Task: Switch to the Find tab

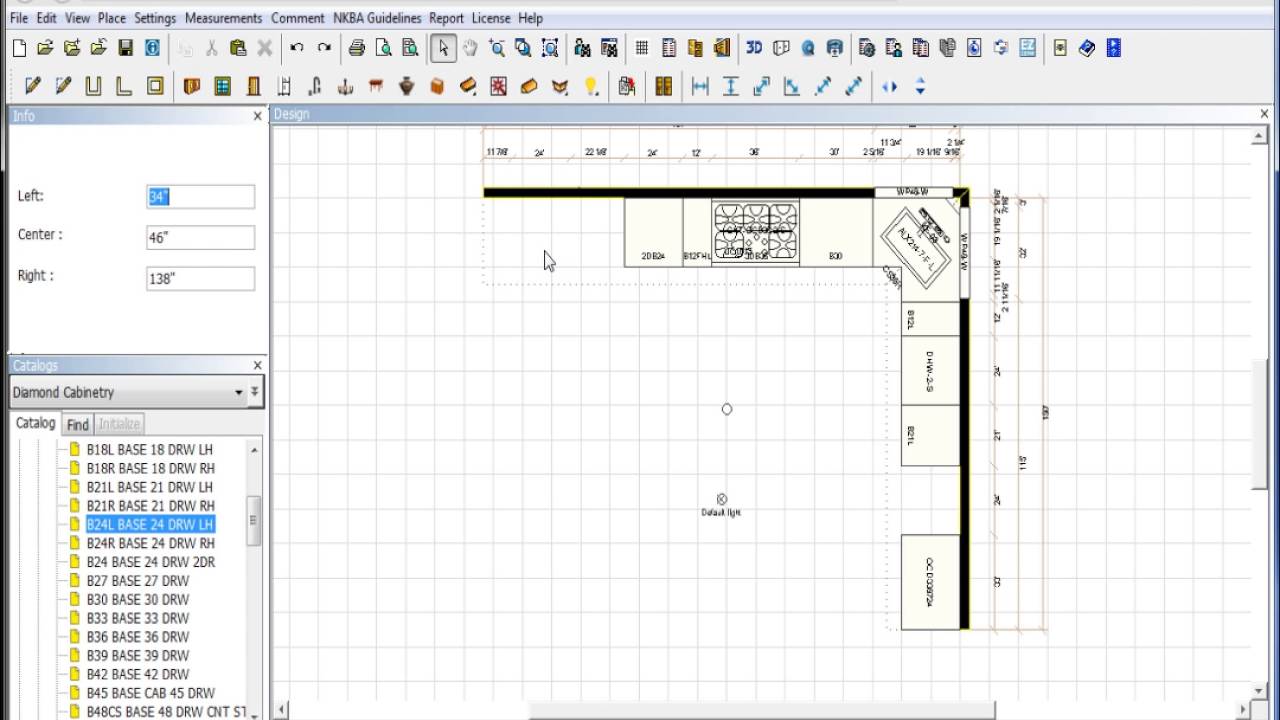Action: point(77,424)
